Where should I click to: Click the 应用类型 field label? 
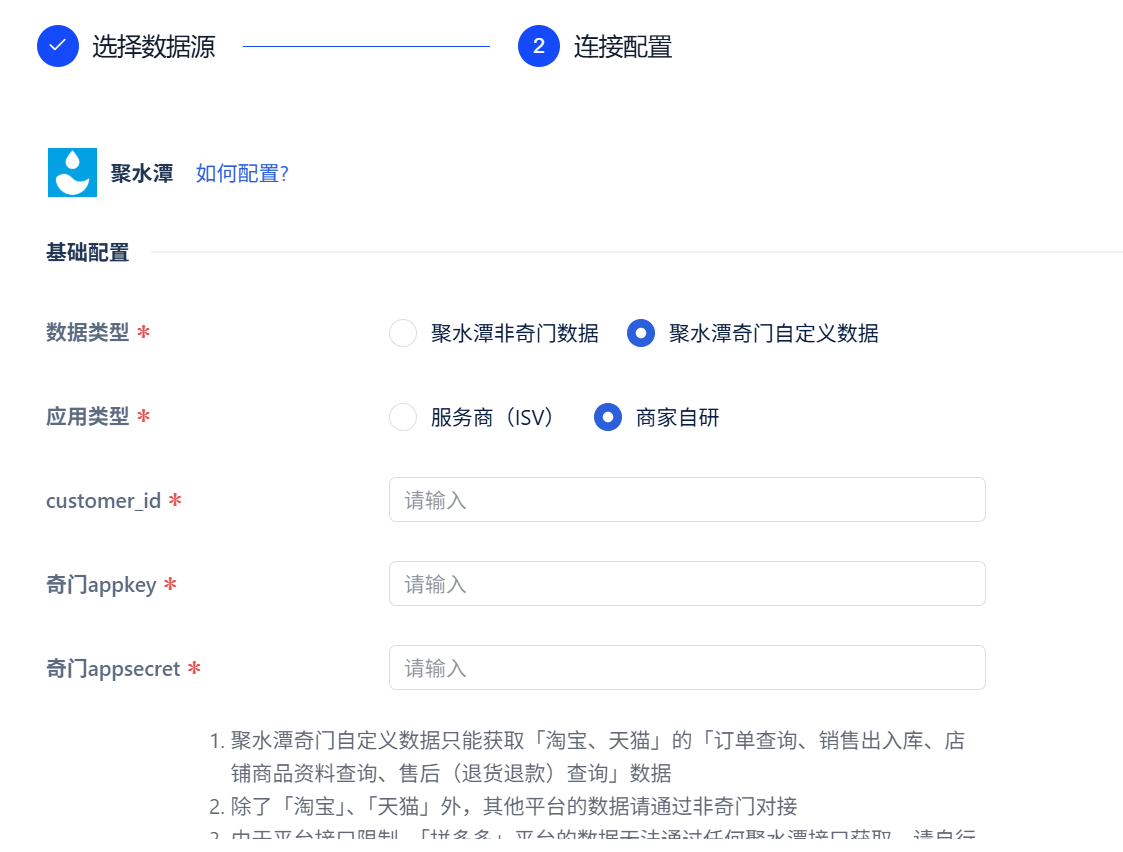(87, 416)
